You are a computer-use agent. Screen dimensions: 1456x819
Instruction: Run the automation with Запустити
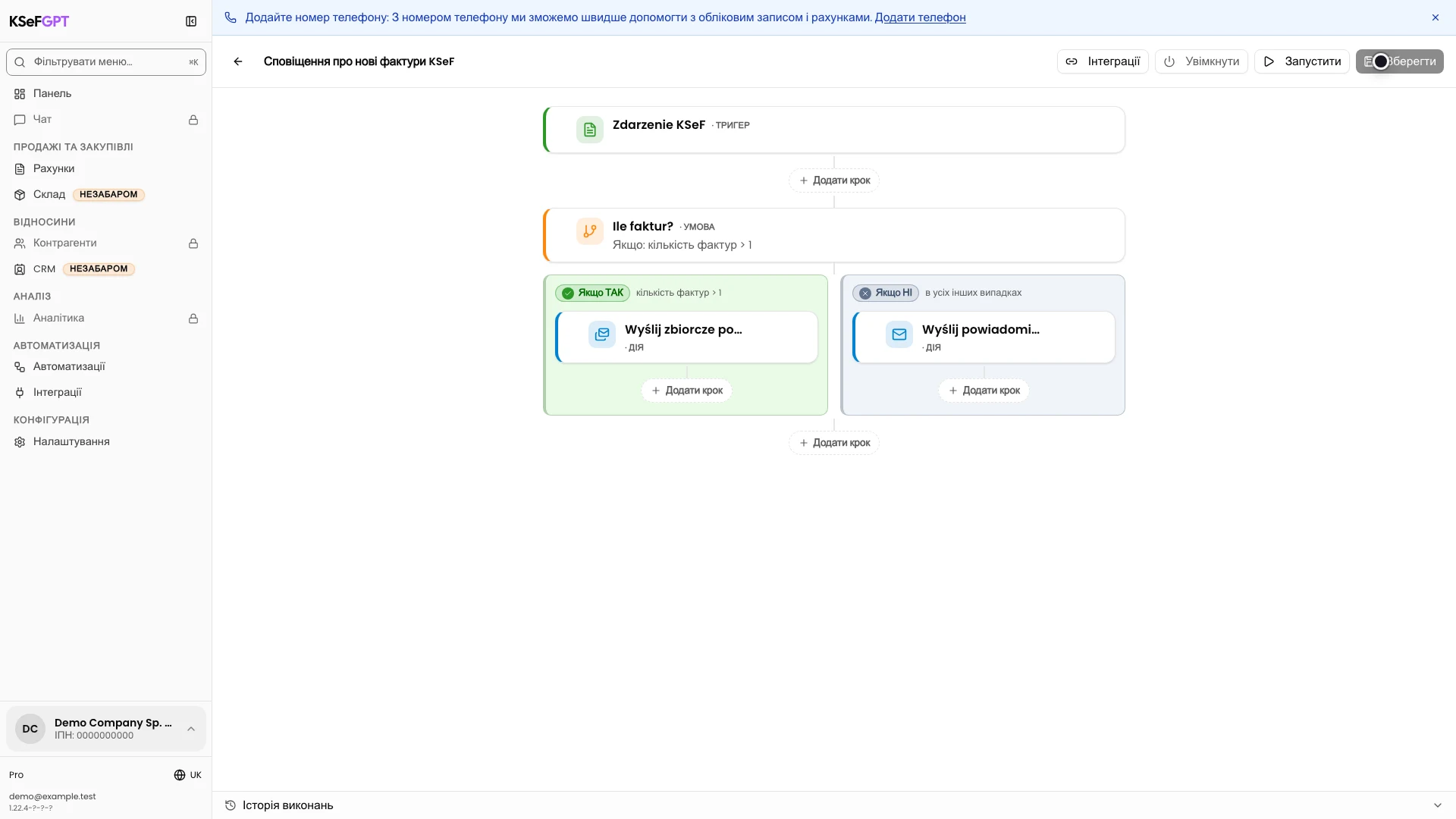click(1301, 61)
